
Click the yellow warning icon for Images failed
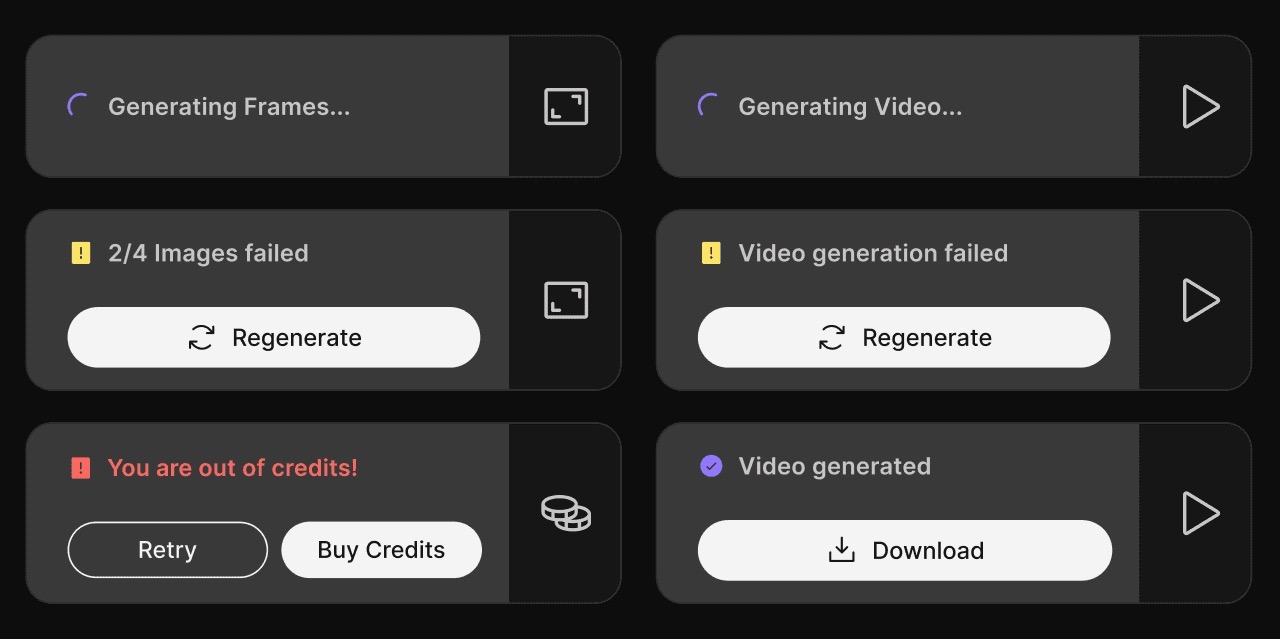click(81, 254)
